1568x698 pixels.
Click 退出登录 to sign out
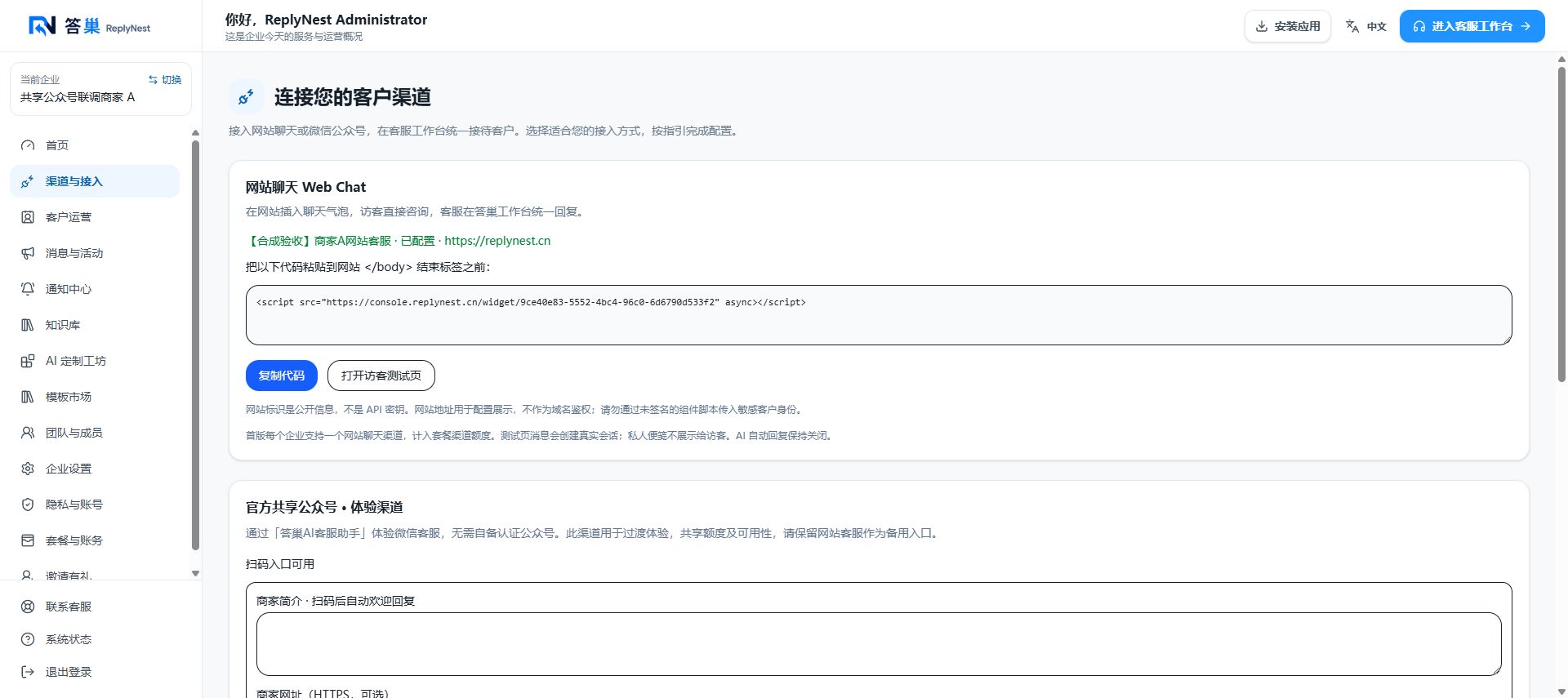click(100, 672)
